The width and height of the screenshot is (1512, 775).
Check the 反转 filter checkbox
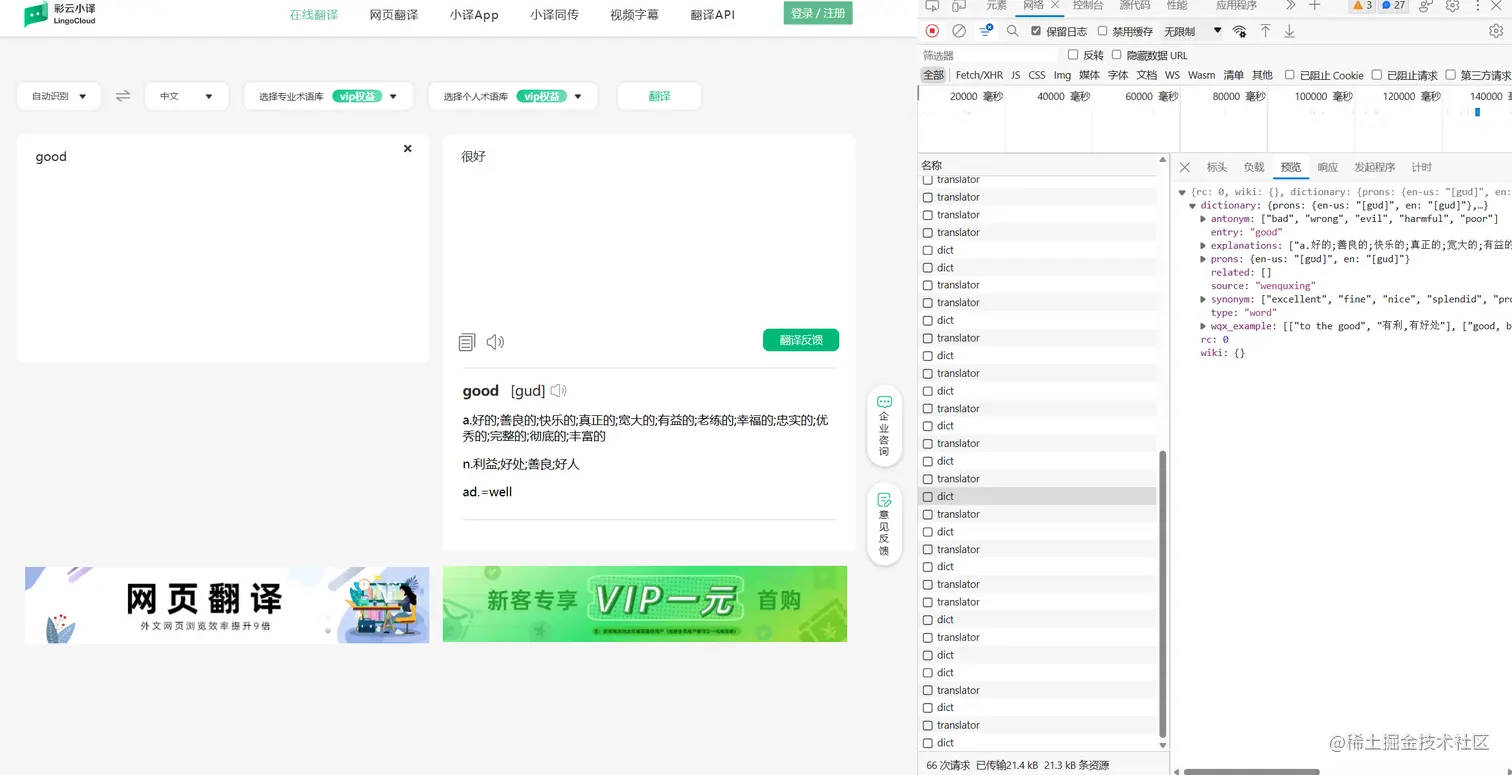click(1073, 55)
